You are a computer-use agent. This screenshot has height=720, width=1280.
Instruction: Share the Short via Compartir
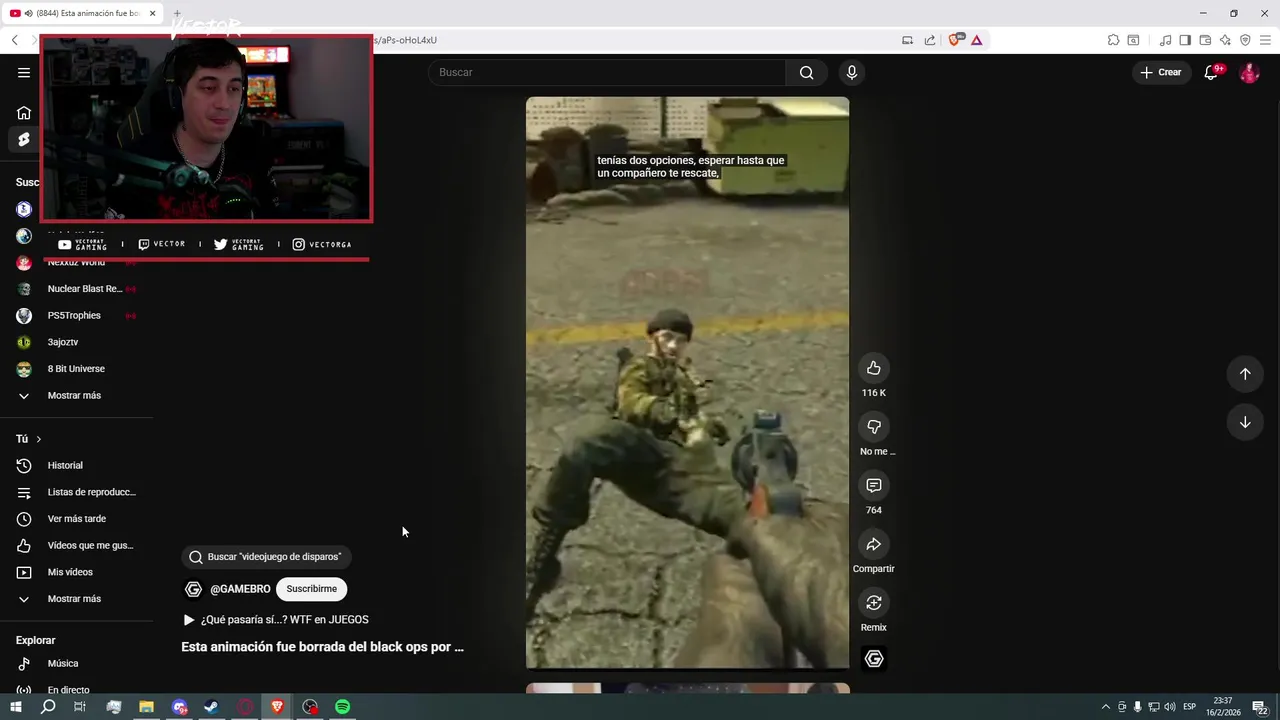874,544
